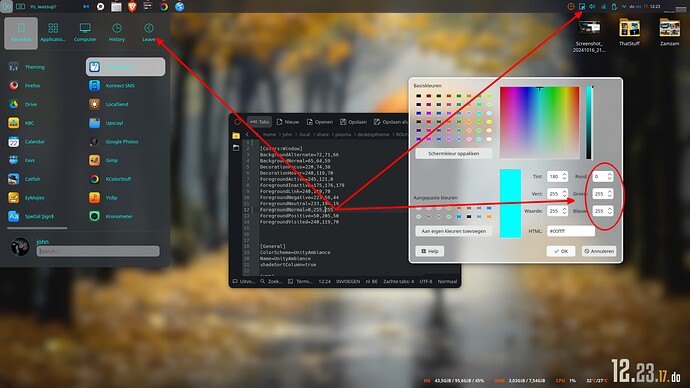Switch to the Applications launcher tab
This screenshot has height=388, width=690.
[x=53, y=33]
